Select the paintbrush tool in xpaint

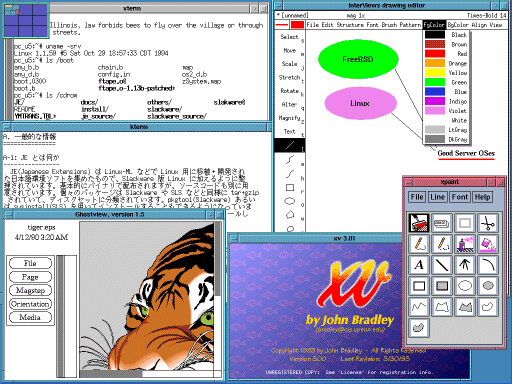419,223
